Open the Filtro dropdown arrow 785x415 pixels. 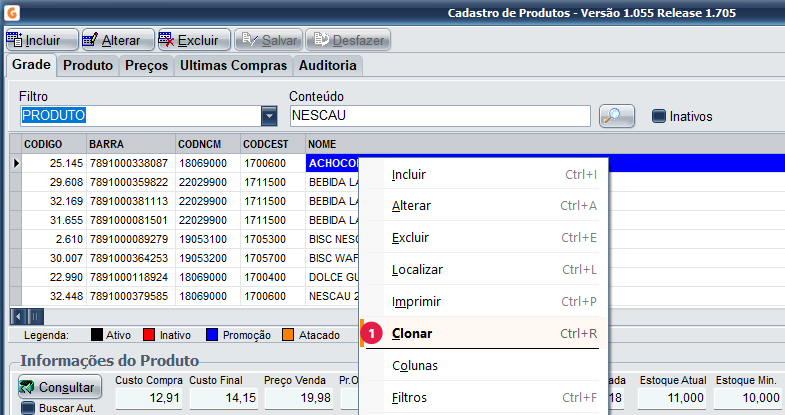[269, 116]
